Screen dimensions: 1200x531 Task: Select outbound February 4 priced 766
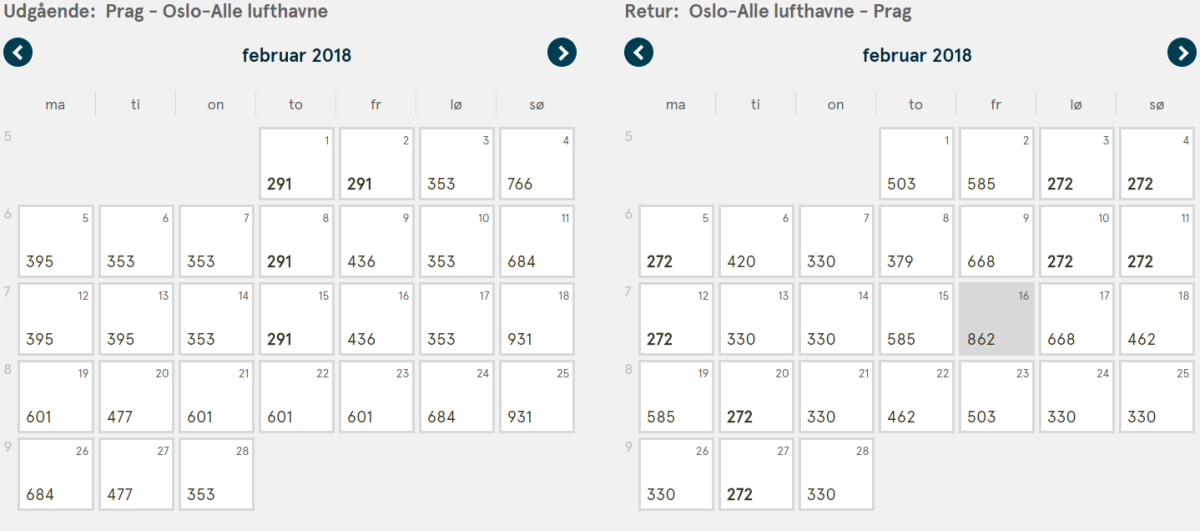(x=537, y=164)
